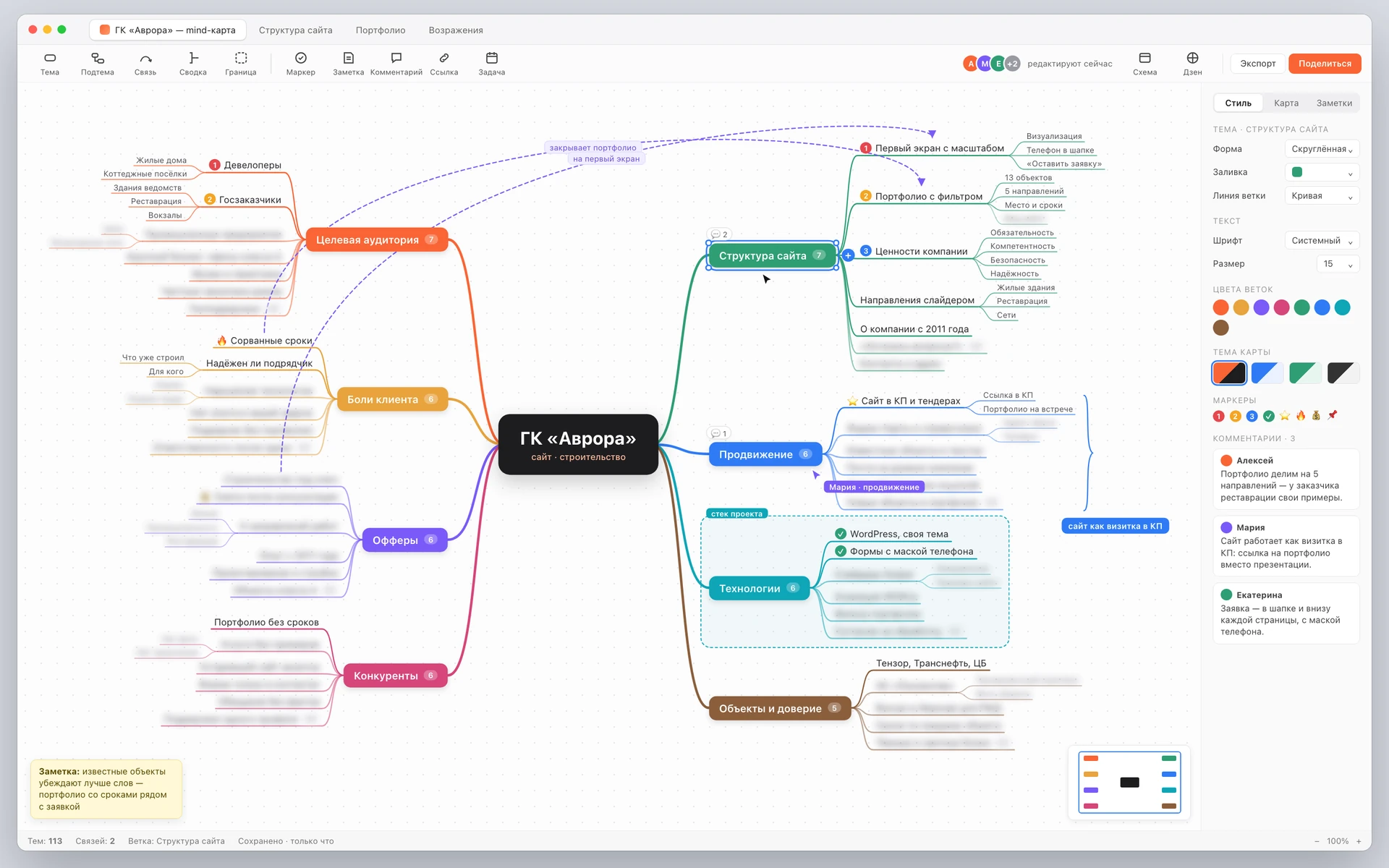Screen dimensions: 1389x868
Task: Open the comment bubble above Продвижение
Action: (718, 433)
